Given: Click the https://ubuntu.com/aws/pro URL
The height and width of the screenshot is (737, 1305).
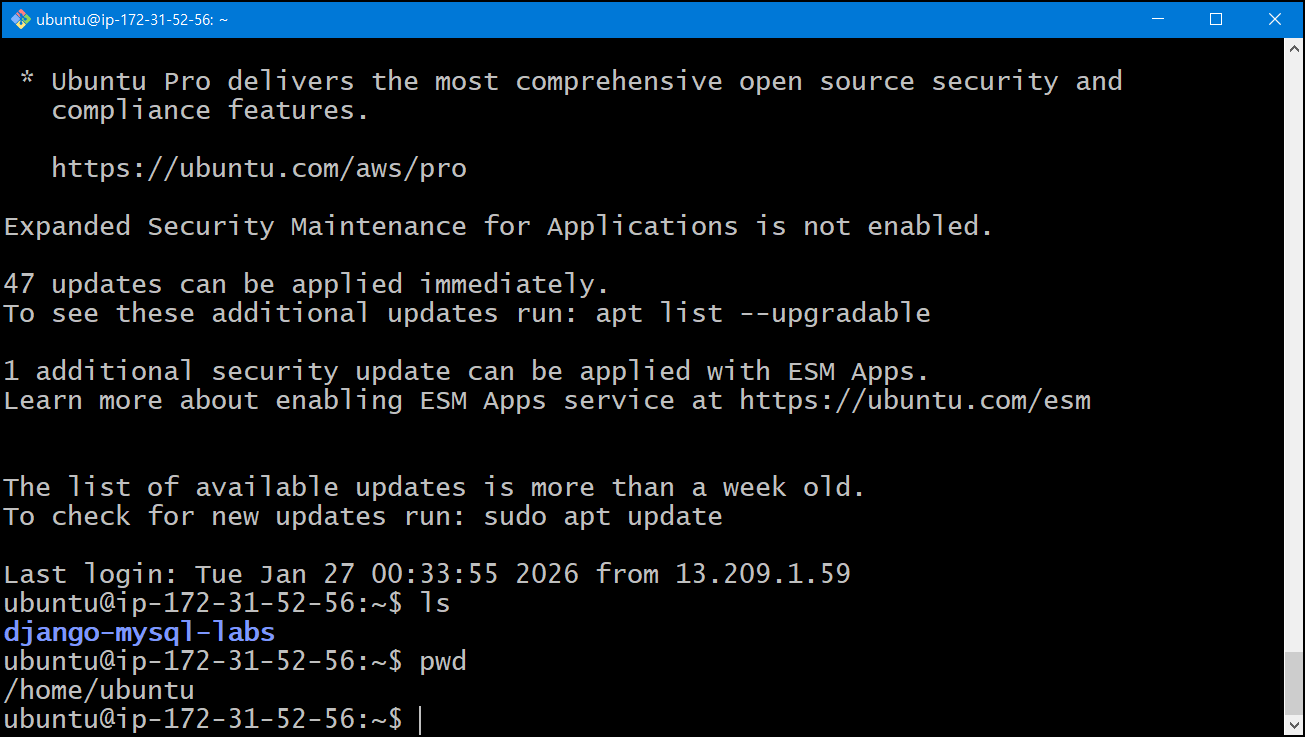Looking at the screenshot, I should click(x=259, y=168).
